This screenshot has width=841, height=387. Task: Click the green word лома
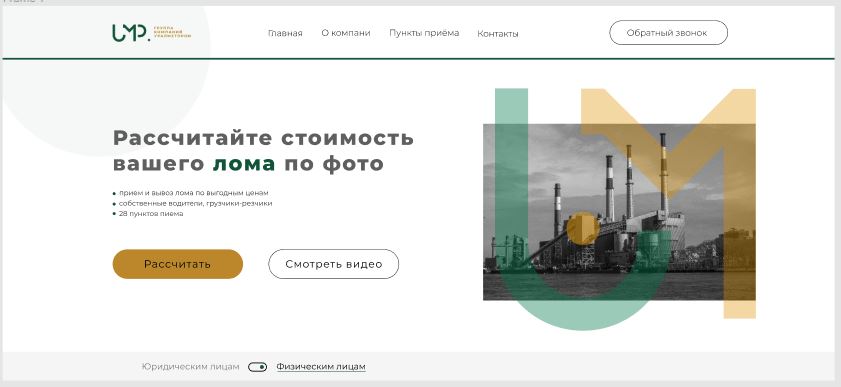click(244, 164)
